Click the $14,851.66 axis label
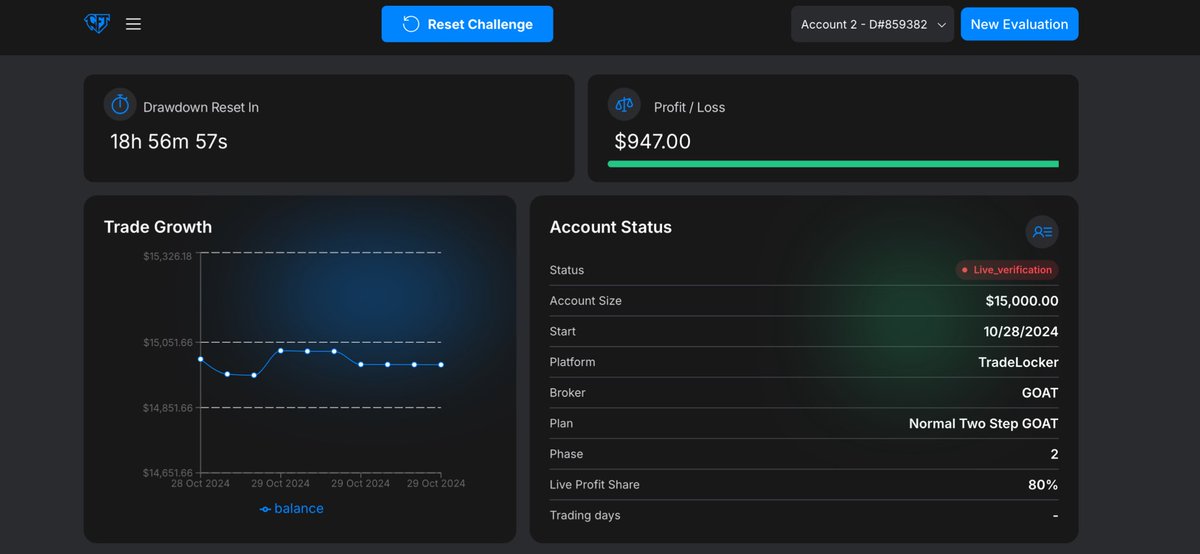The image size is (1200, 554). [167, 408]
